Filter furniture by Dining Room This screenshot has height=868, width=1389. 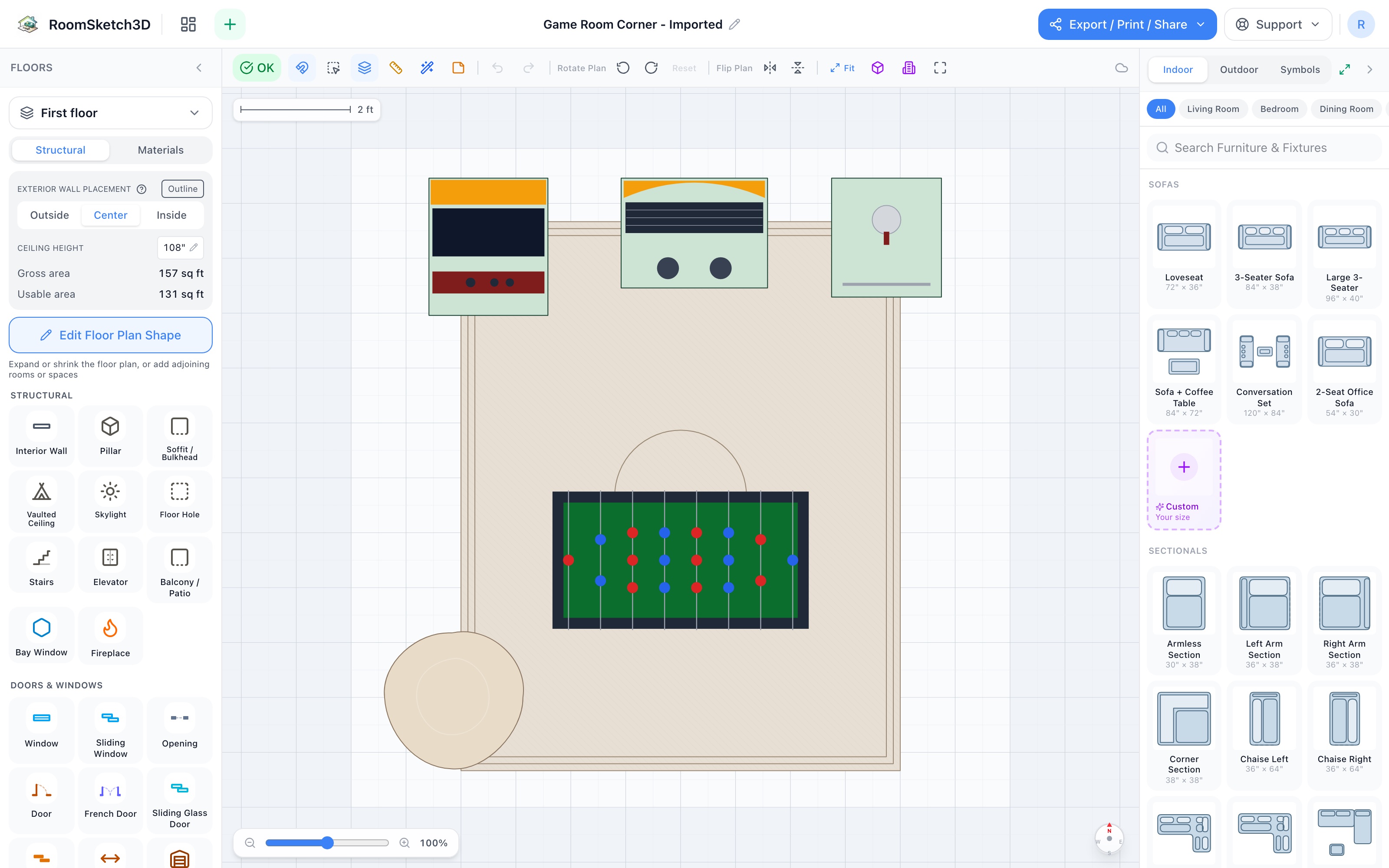(1346, 109)
